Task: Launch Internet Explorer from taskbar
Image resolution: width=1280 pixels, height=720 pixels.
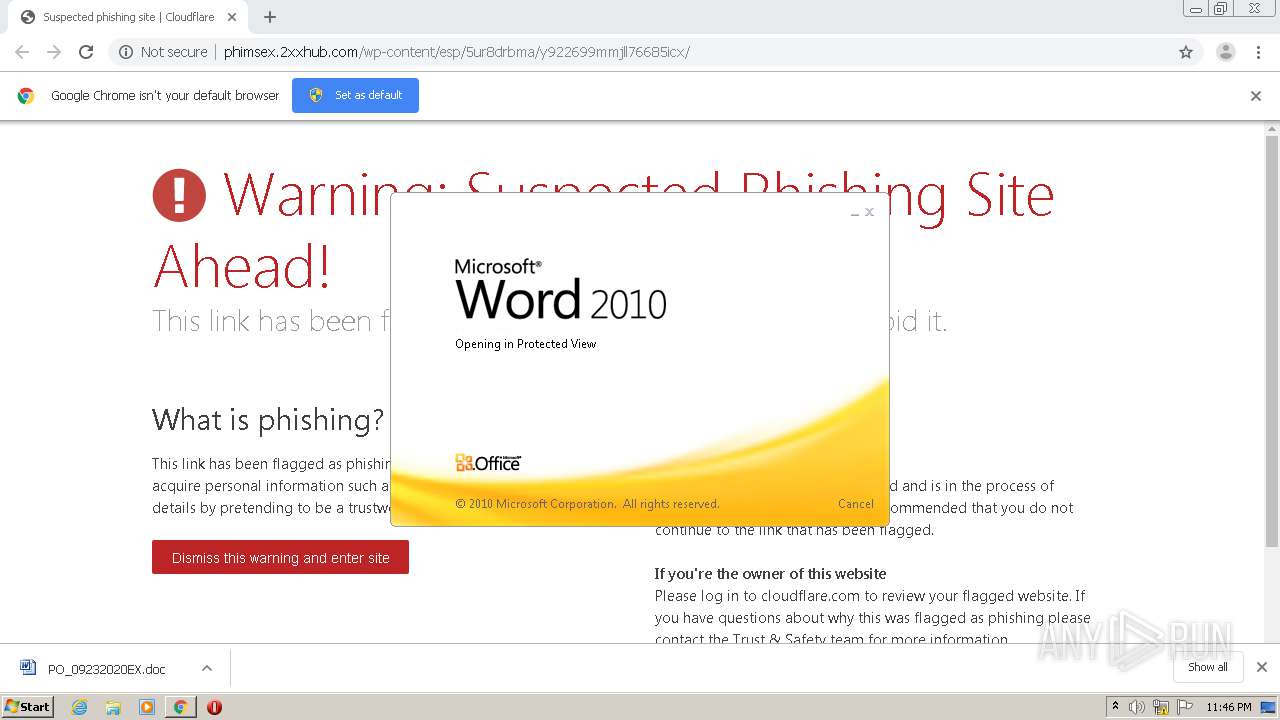Action: tap(79, 707)
